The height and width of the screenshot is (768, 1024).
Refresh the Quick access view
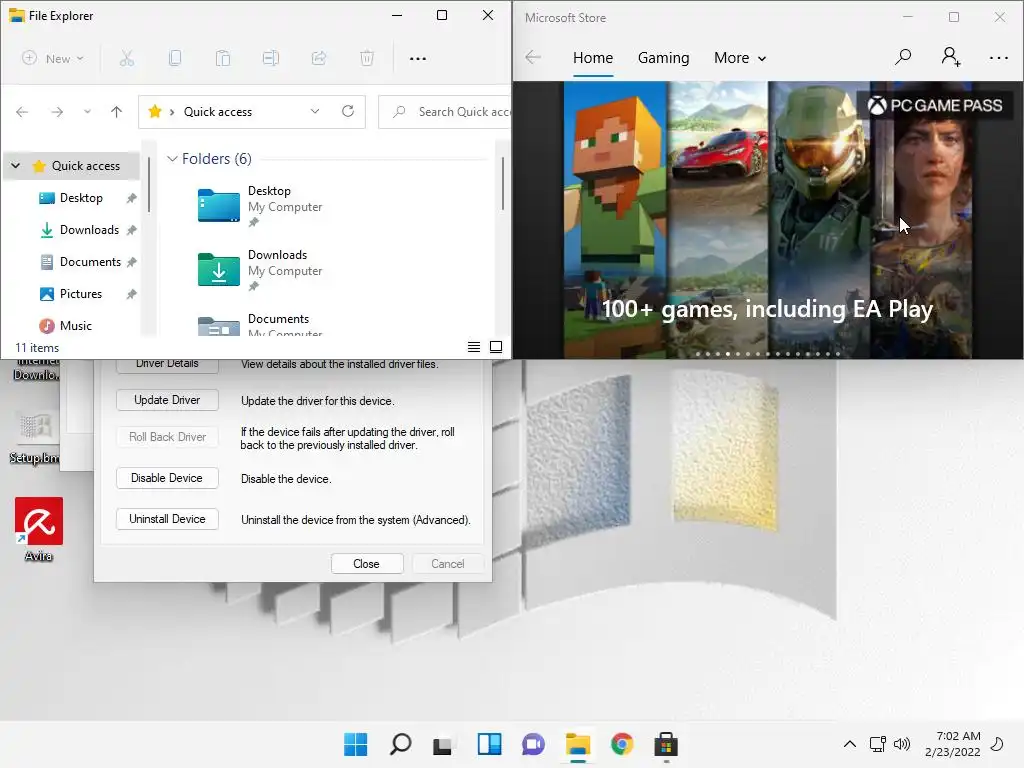click(x=348, y=111)
